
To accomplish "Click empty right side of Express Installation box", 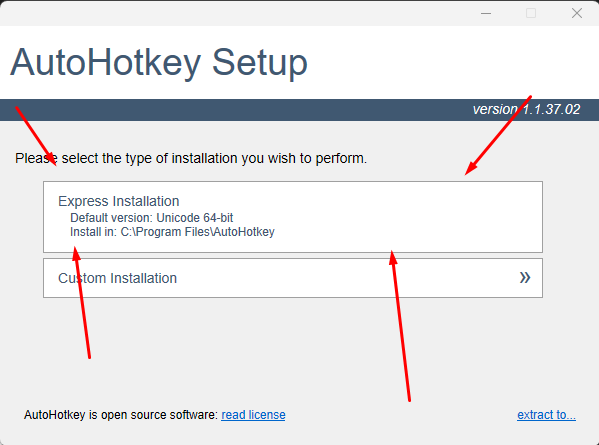I will 420,217.
